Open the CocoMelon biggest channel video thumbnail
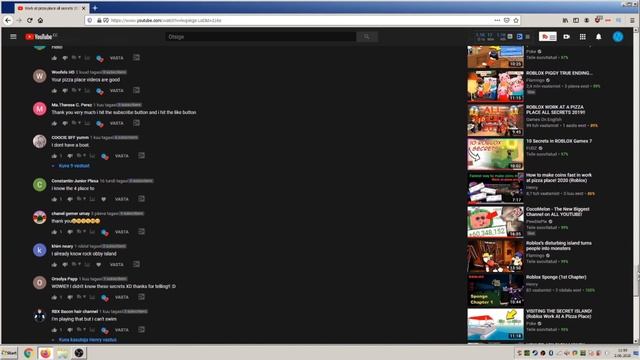The image size is (640, 360). pos(495,221)
